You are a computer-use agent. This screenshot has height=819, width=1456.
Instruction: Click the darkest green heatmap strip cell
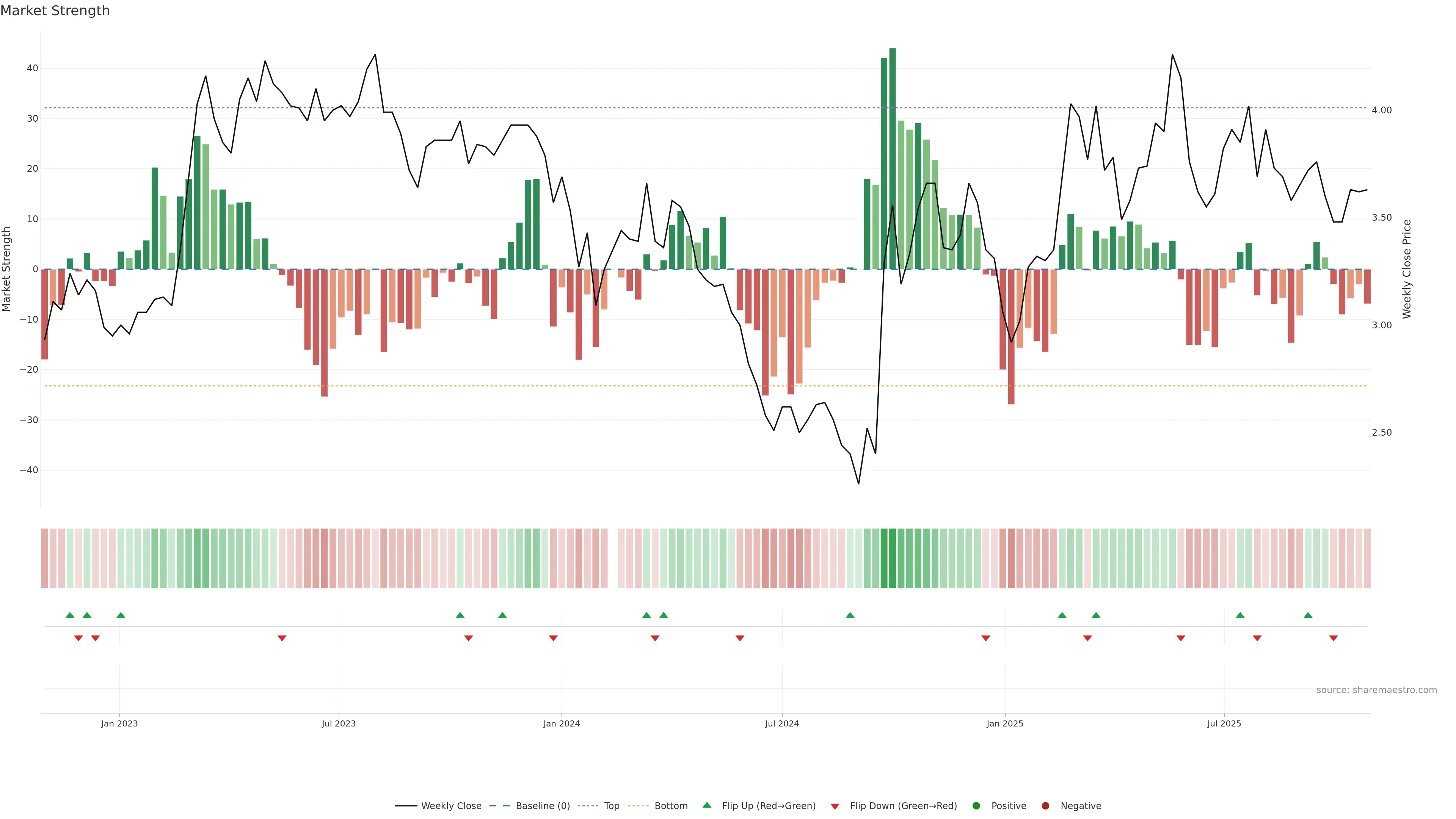pos(893,559)
